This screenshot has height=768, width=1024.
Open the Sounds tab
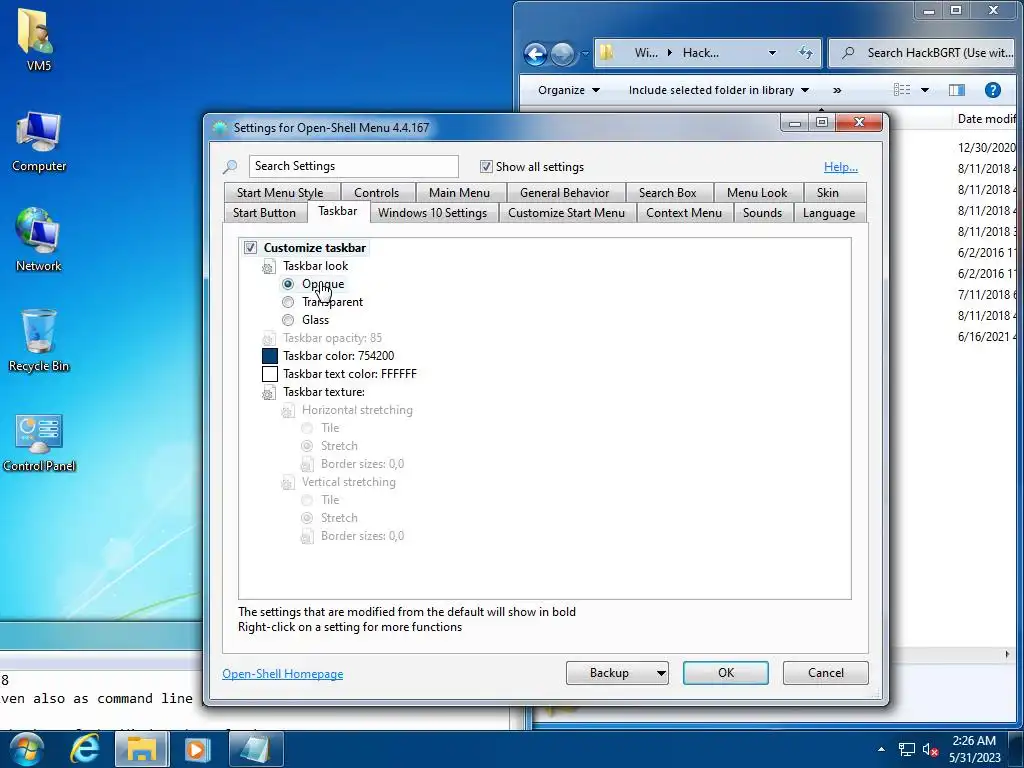(x=762, y=213)
